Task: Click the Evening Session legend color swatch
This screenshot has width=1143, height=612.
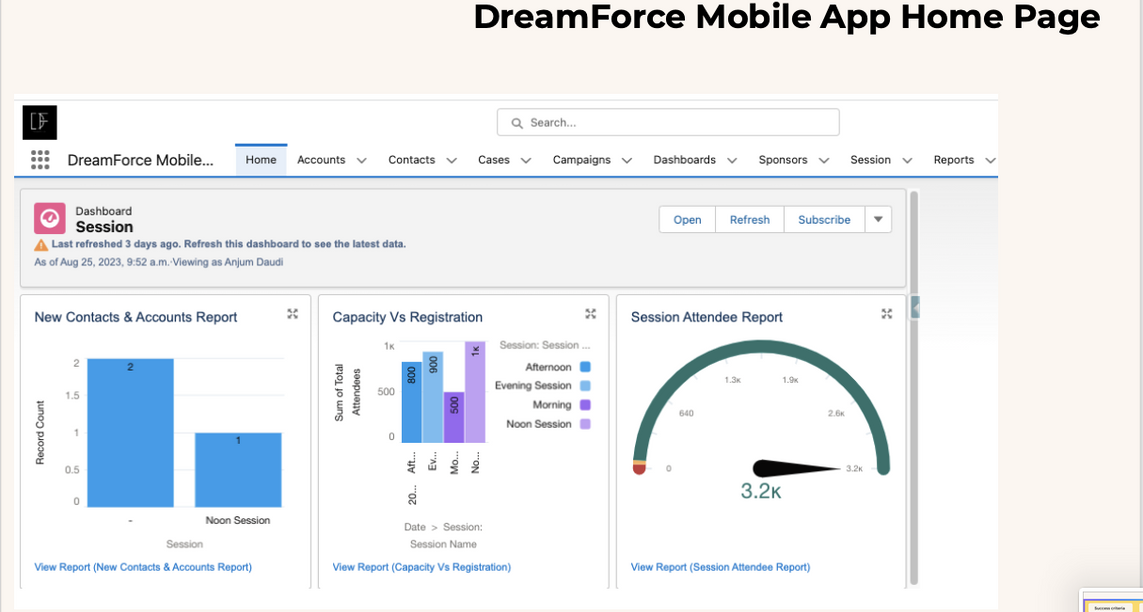Action: (x=585, y=386)
